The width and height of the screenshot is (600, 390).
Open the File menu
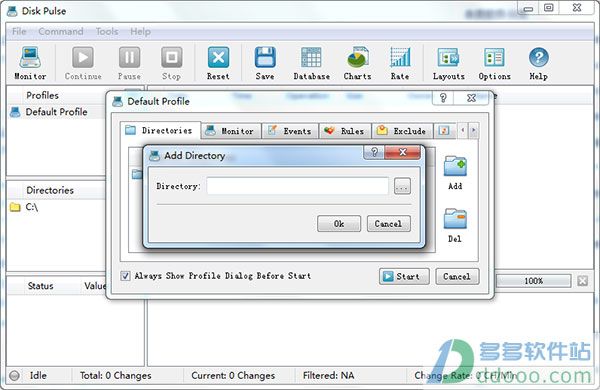point(19,31)
